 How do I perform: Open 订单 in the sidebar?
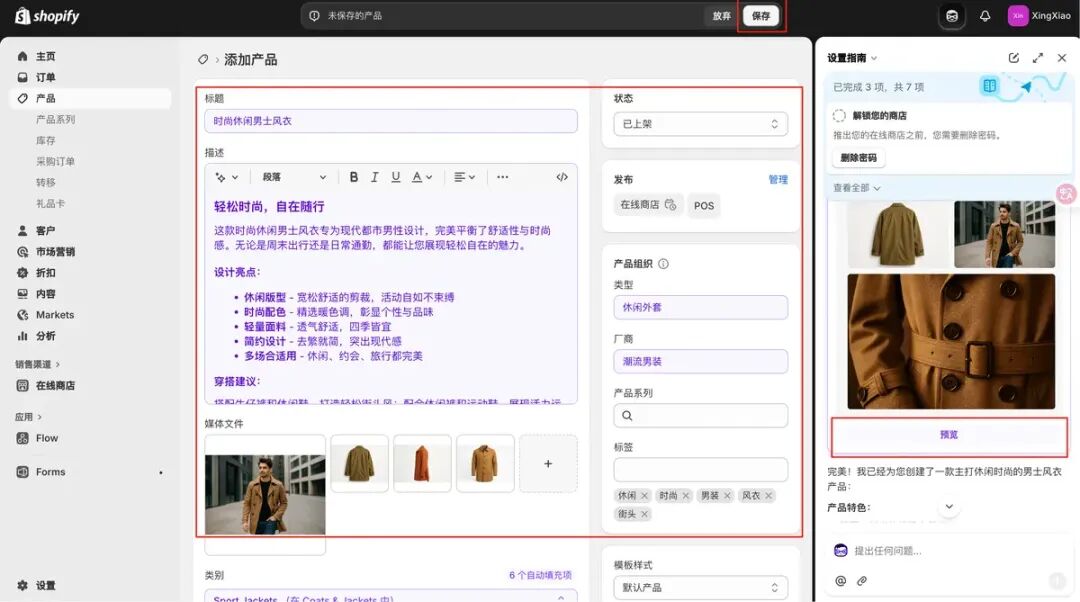click(46, 77)
